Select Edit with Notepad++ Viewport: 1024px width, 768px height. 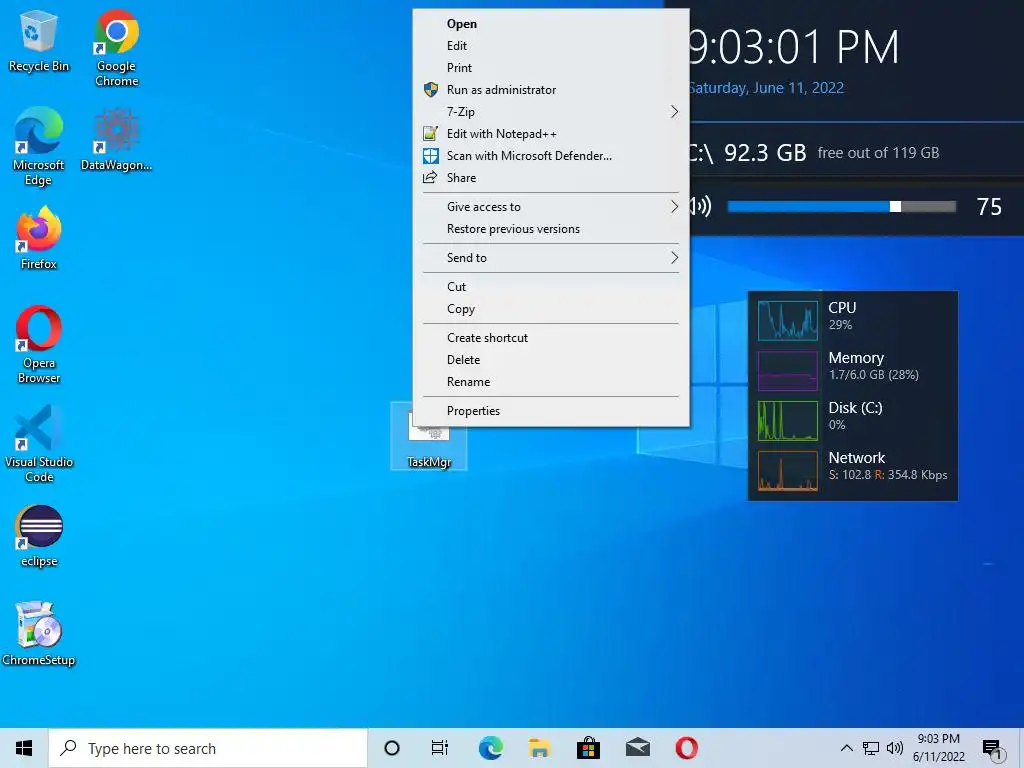tap(551, 134)
